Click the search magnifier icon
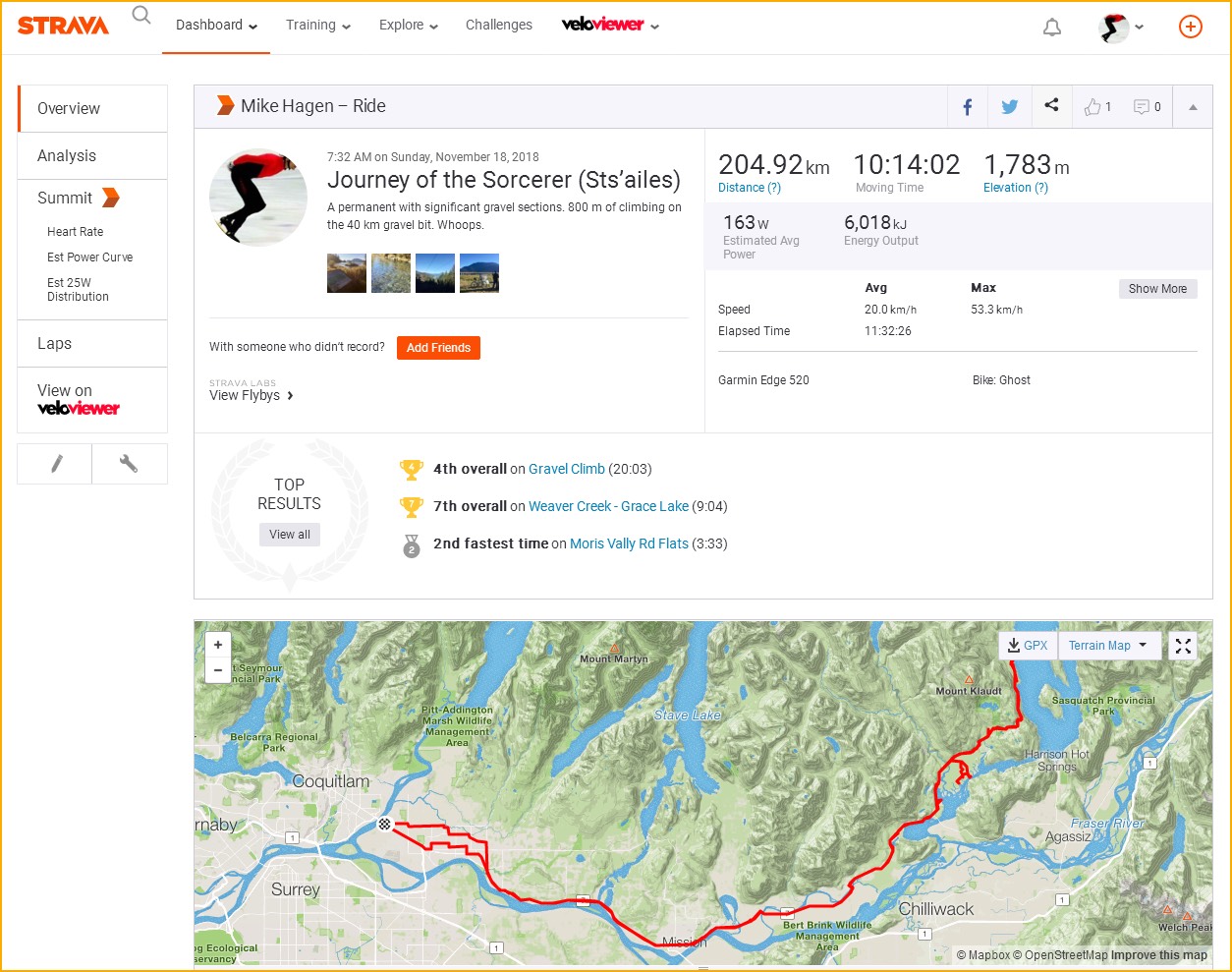The image size is (1232, 972). tap(141, 15)
